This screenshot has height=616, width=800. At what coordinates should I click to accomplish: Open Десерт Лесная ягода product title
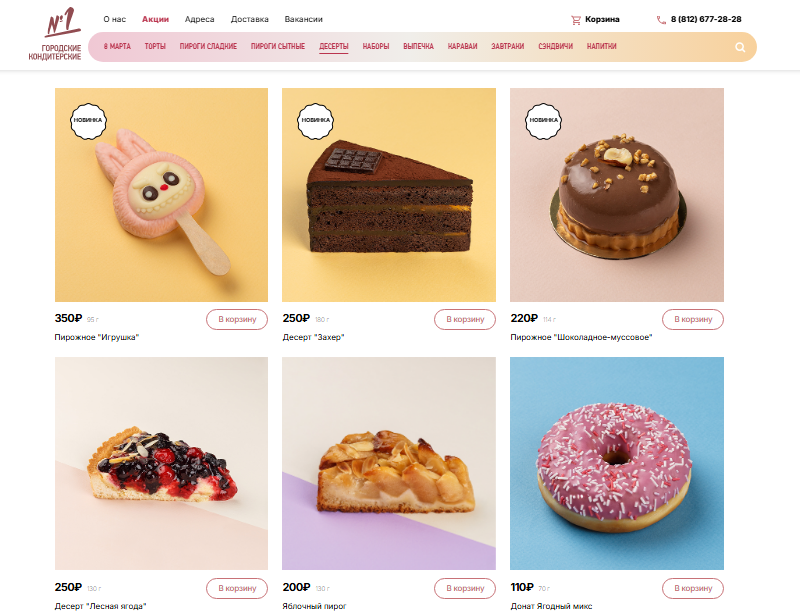click(x=101, y=606)
